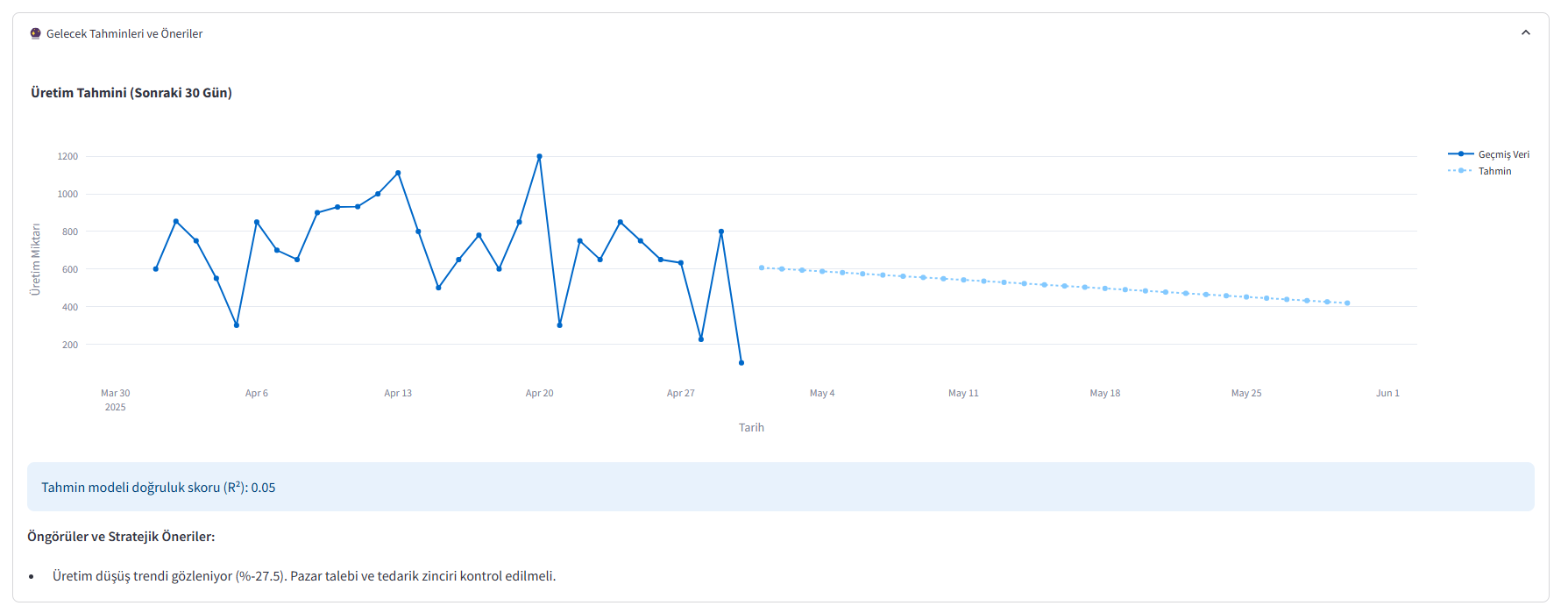
Task: Click the crystal ball icon beside Gelecek Tahminleri
Action: (x=36, y=33)
